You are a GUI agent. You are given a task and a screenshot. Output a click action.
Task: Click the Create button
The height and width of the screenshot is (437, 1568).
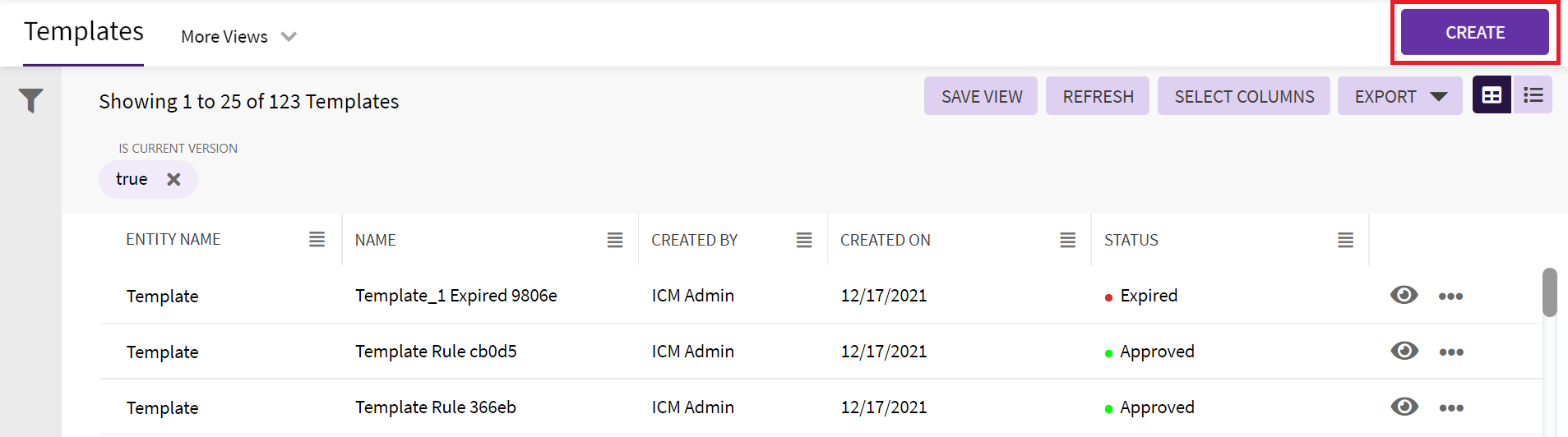(1474, 33)
